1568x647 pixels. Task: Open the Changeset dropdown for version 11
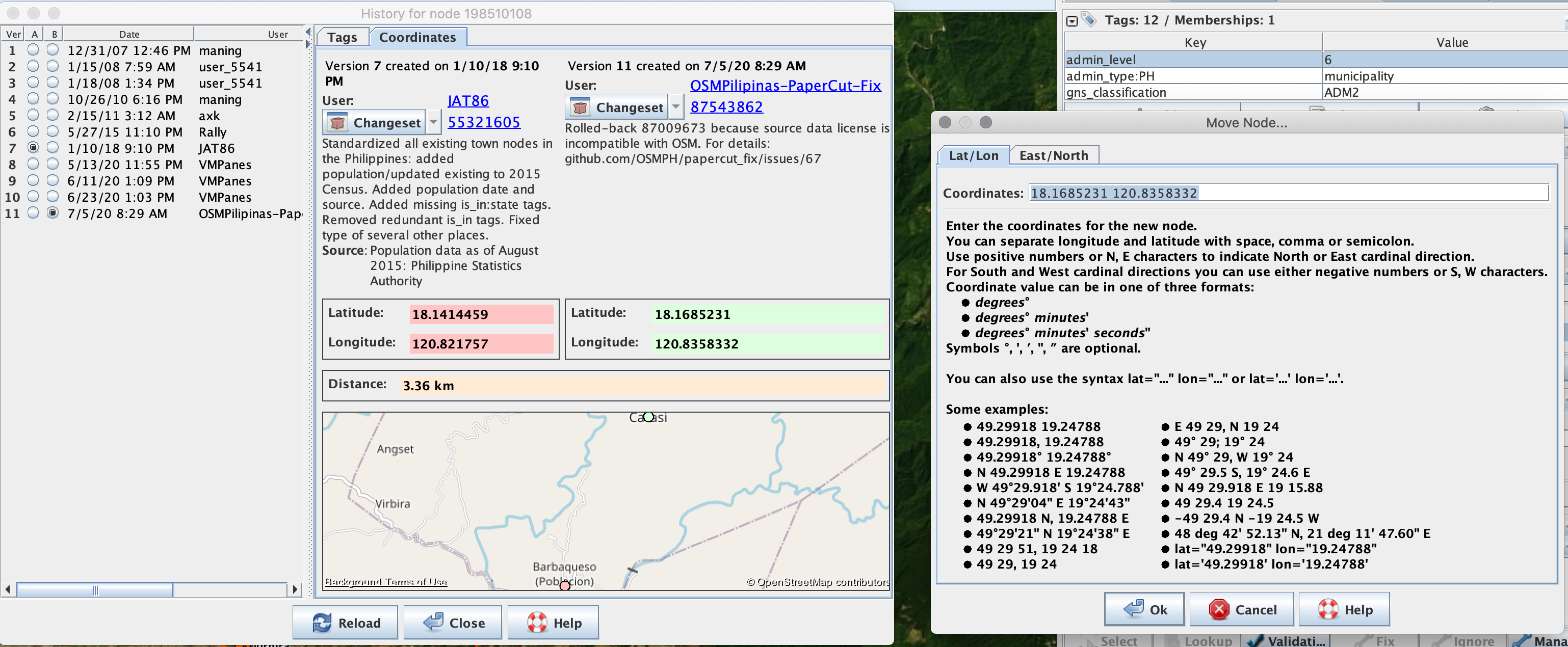click(676, 106)
